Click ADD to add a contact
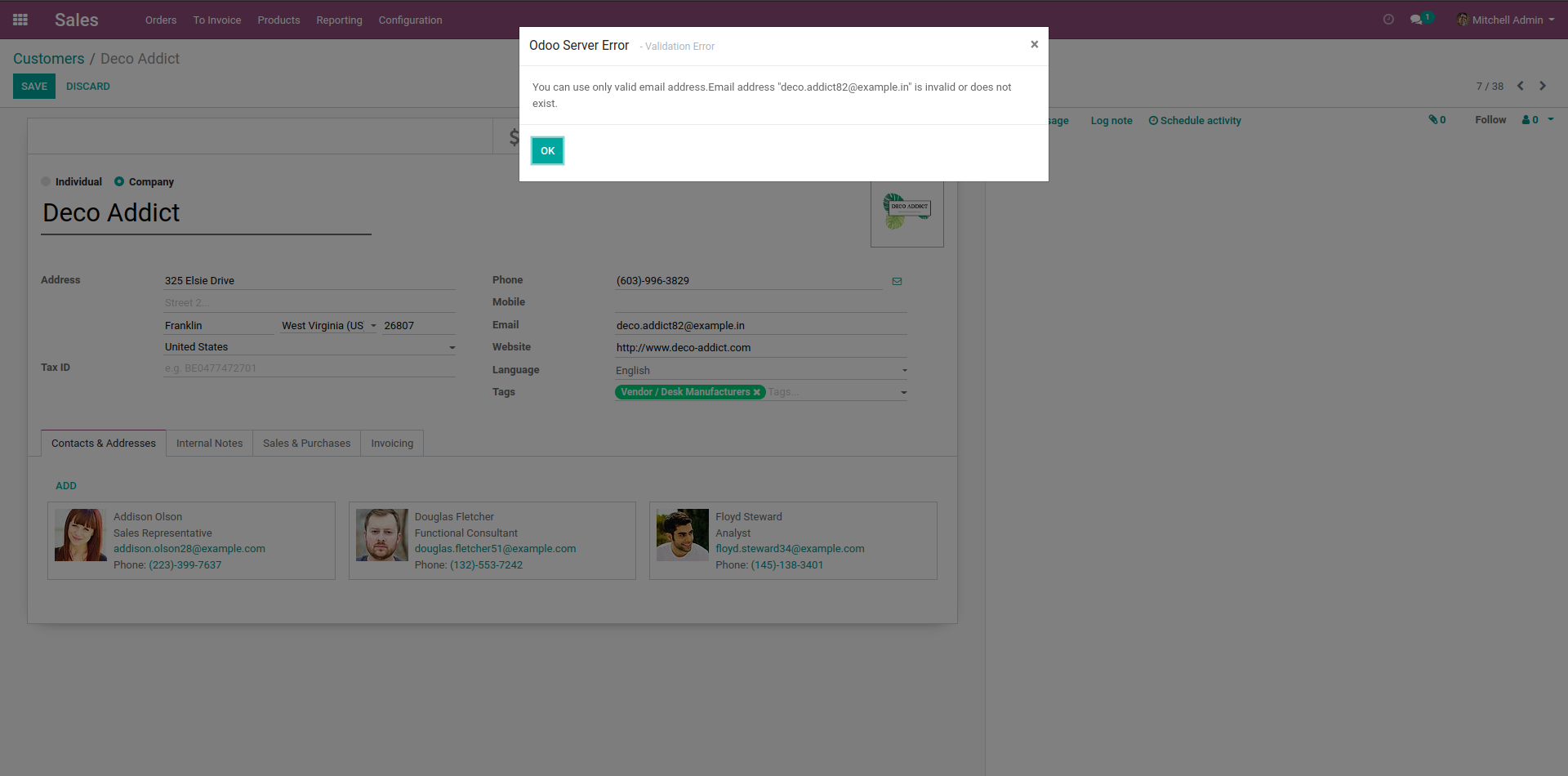The height and width of the screenshot is (776, 1568). [66, 485]
